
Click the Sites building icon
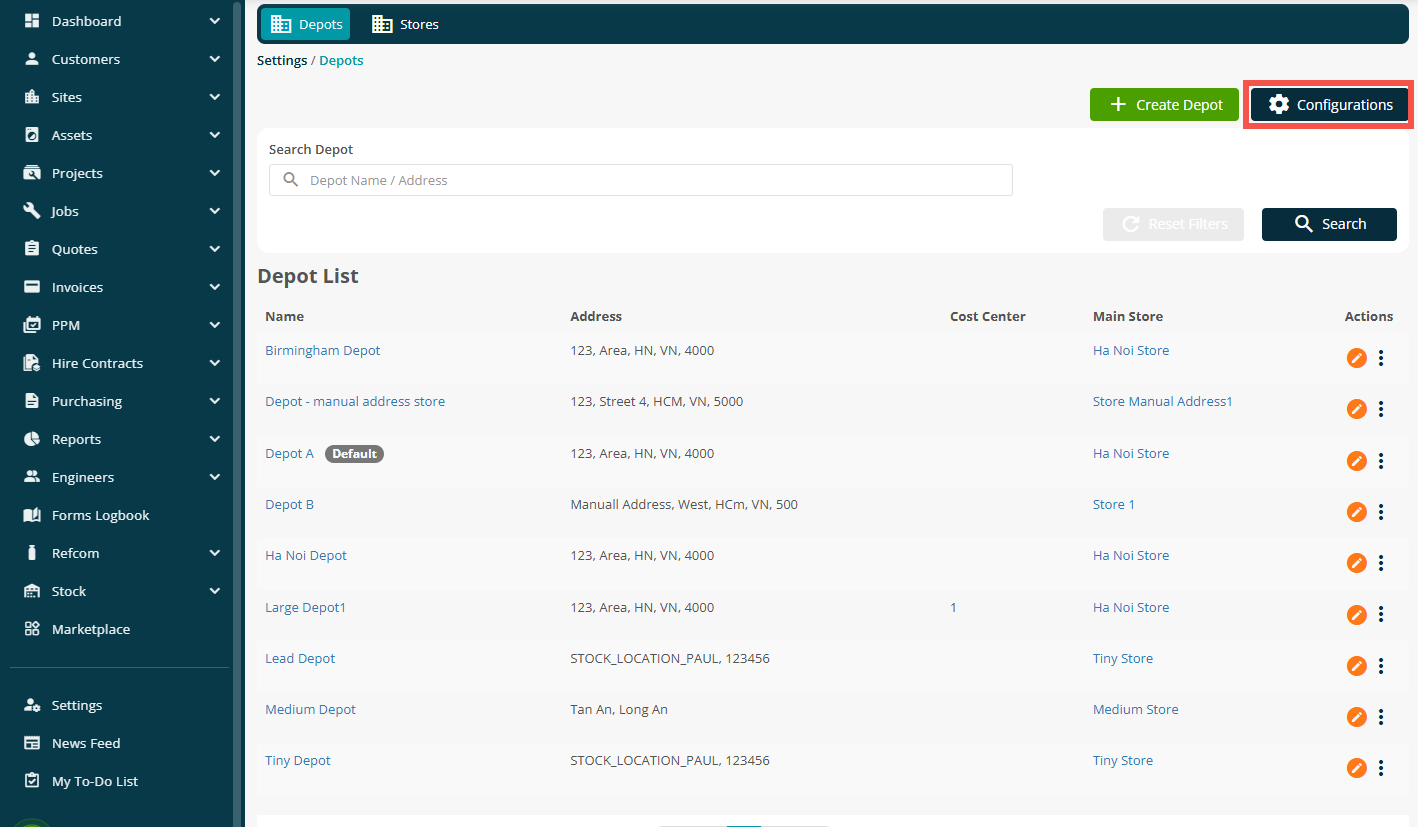[32, 97]
